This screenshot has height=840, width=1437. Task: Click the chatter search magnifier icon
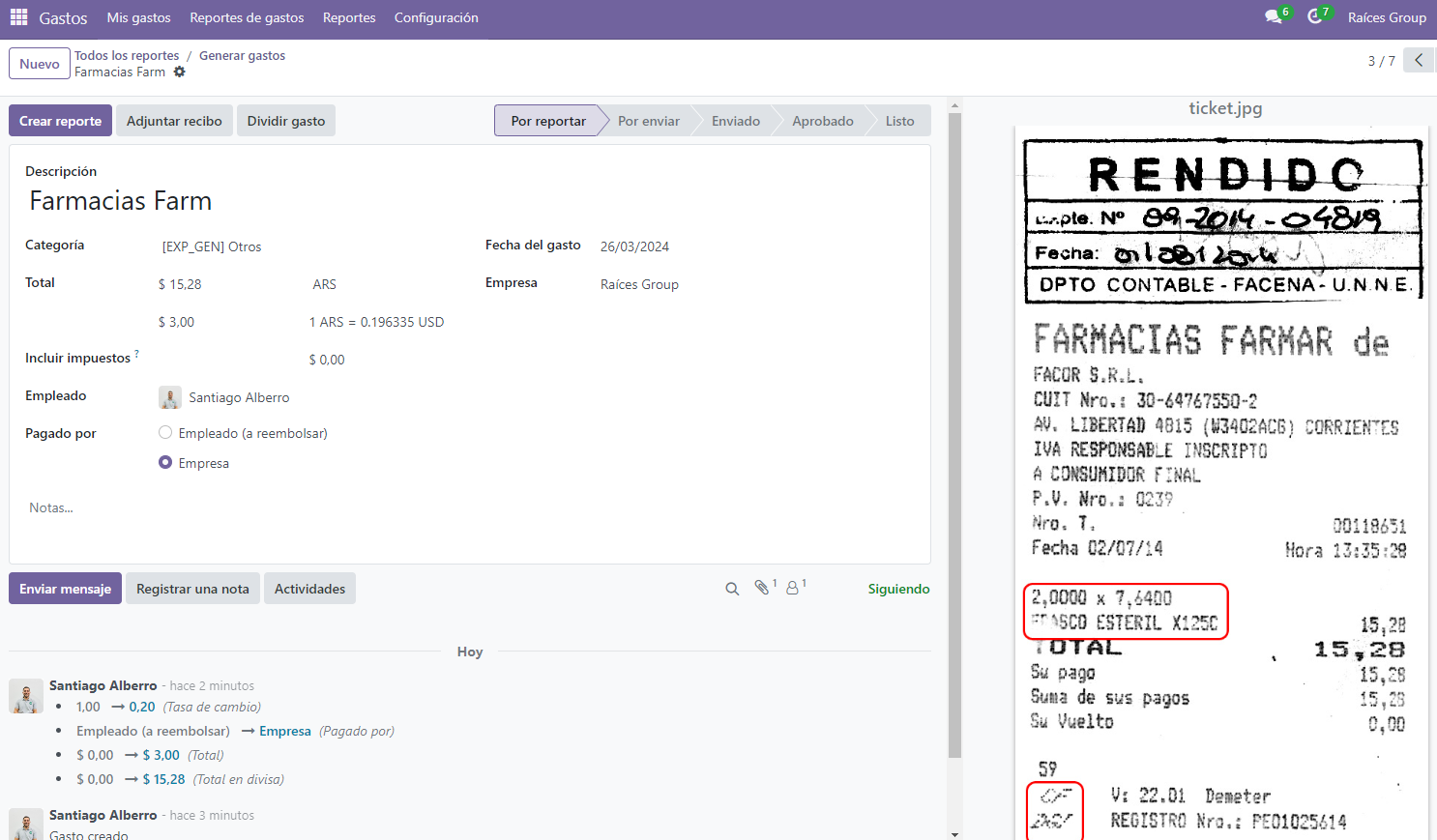coord(732,589)
